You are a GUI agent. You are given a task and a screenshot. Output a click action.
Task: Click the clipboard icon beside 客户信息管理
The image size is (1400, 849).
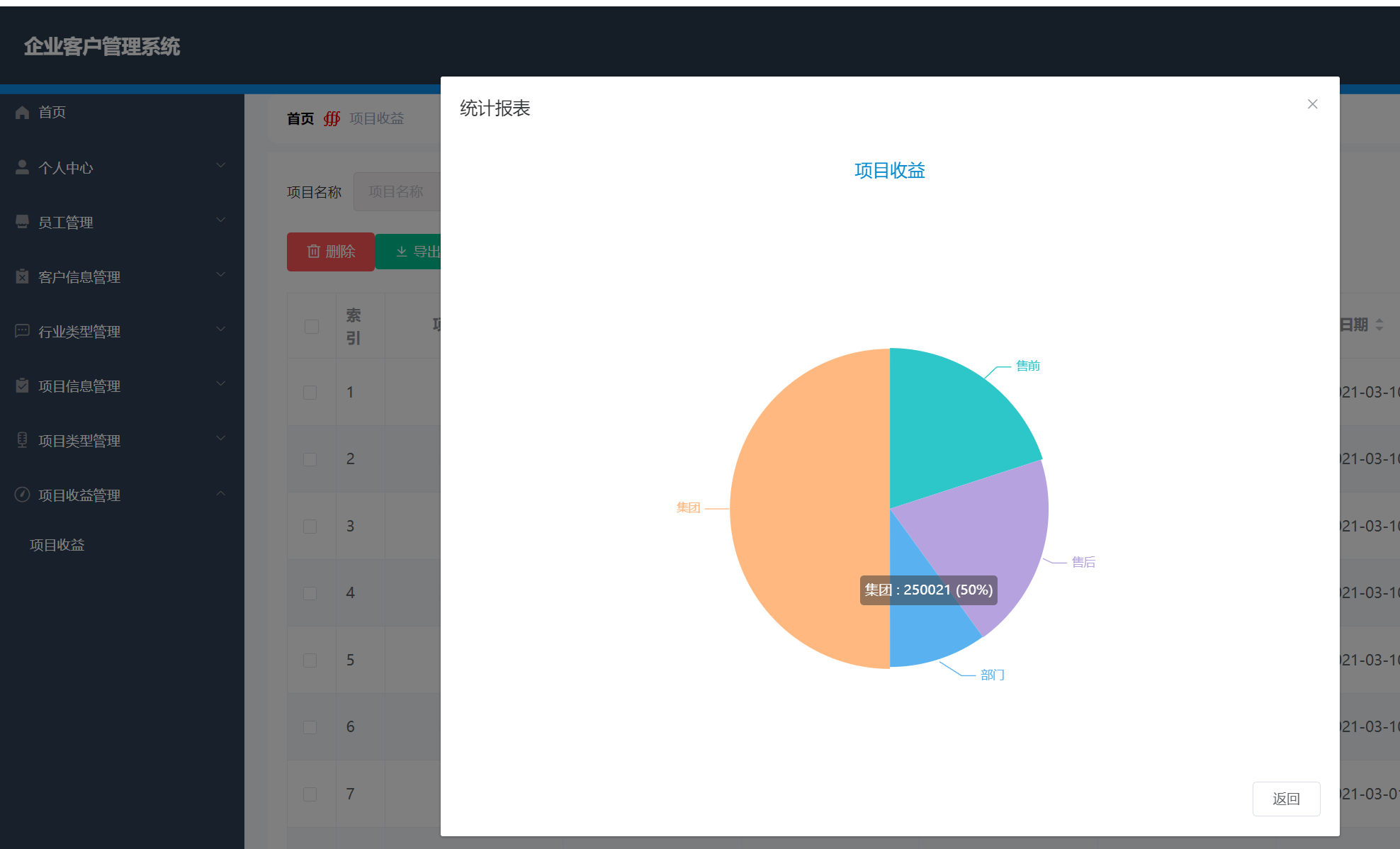pos(22,276)
